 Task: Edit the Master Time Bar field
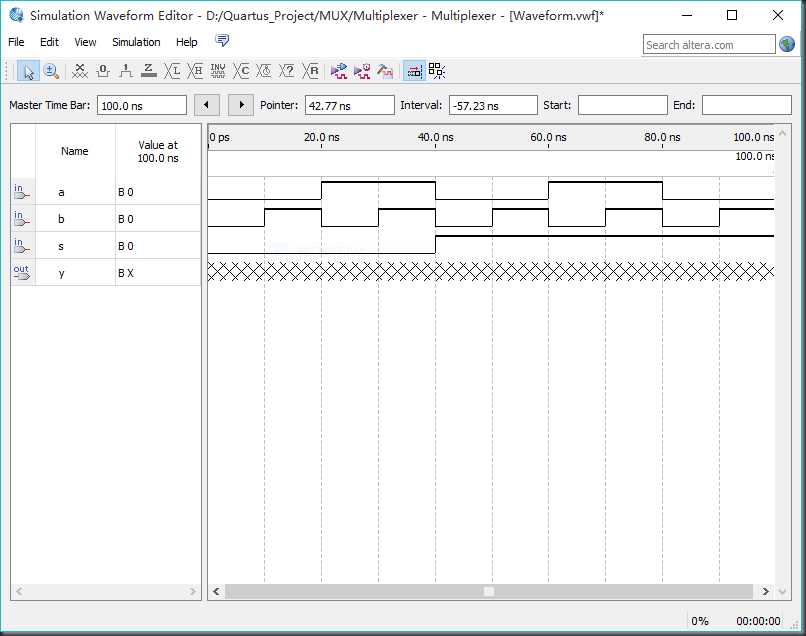point(142,105)
